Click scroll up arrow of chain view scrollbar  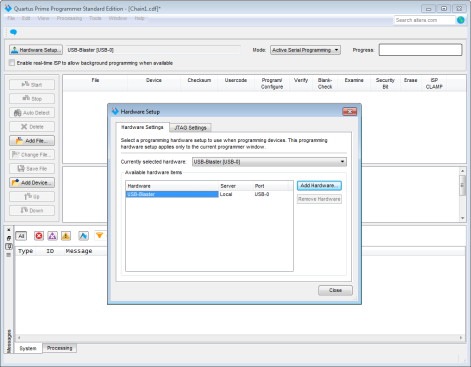coord(462,171)
